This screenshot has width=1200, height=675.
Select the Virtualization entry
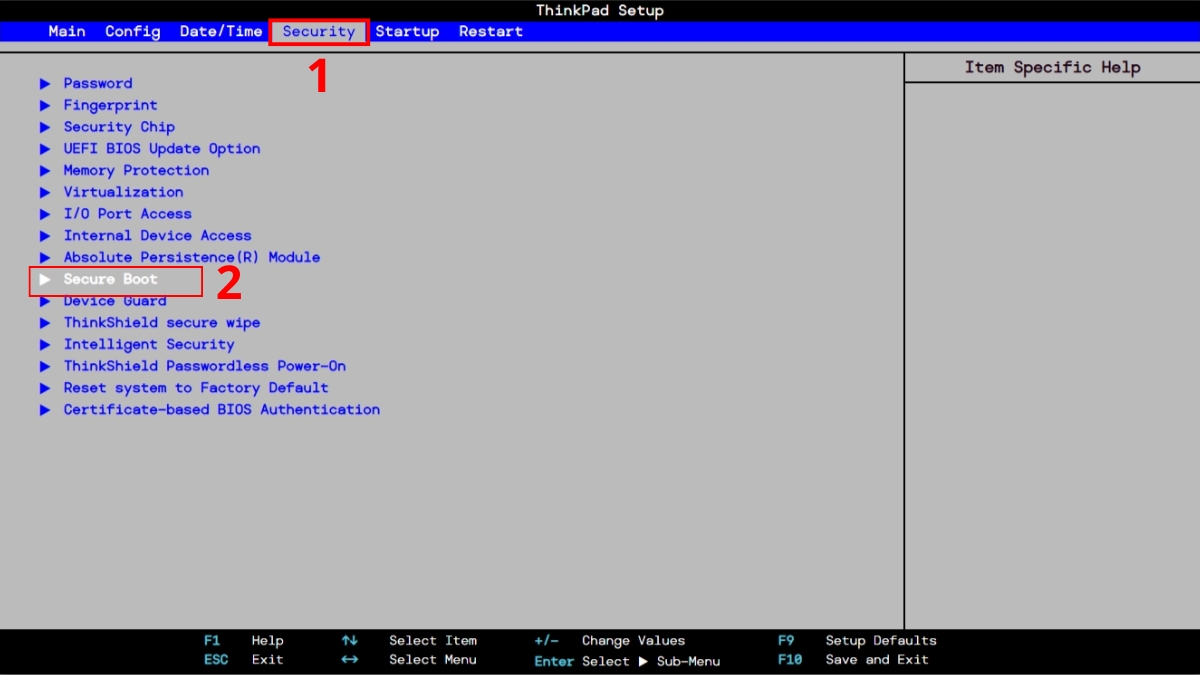[x=123, y=192]
